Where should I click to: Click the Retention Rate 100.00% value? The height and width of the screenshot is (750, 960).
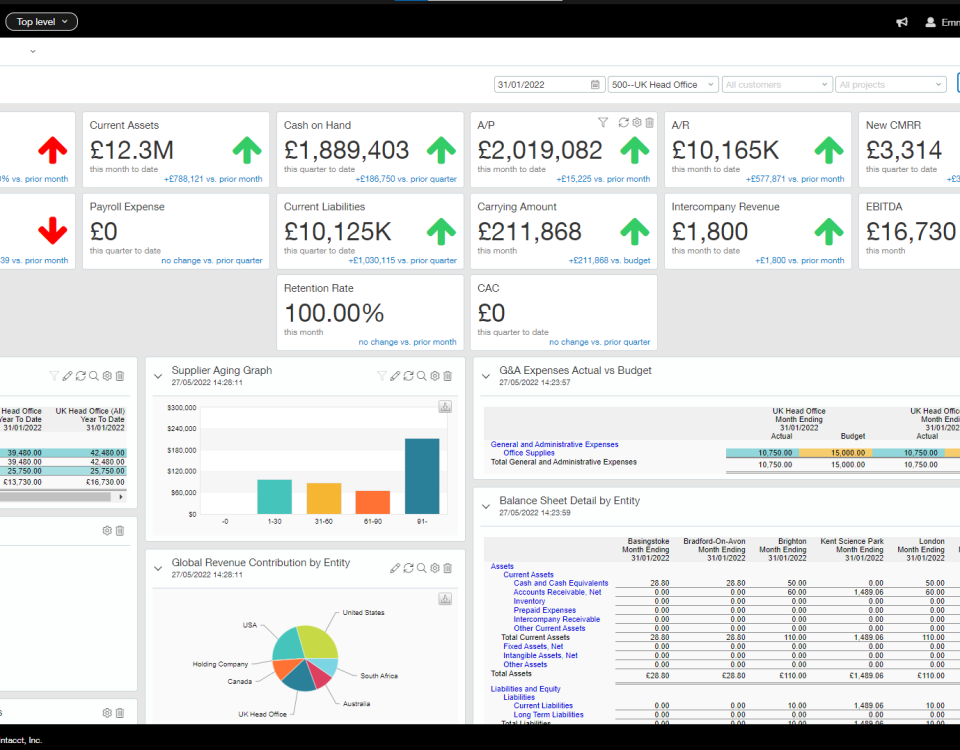[x=334, y=313]
